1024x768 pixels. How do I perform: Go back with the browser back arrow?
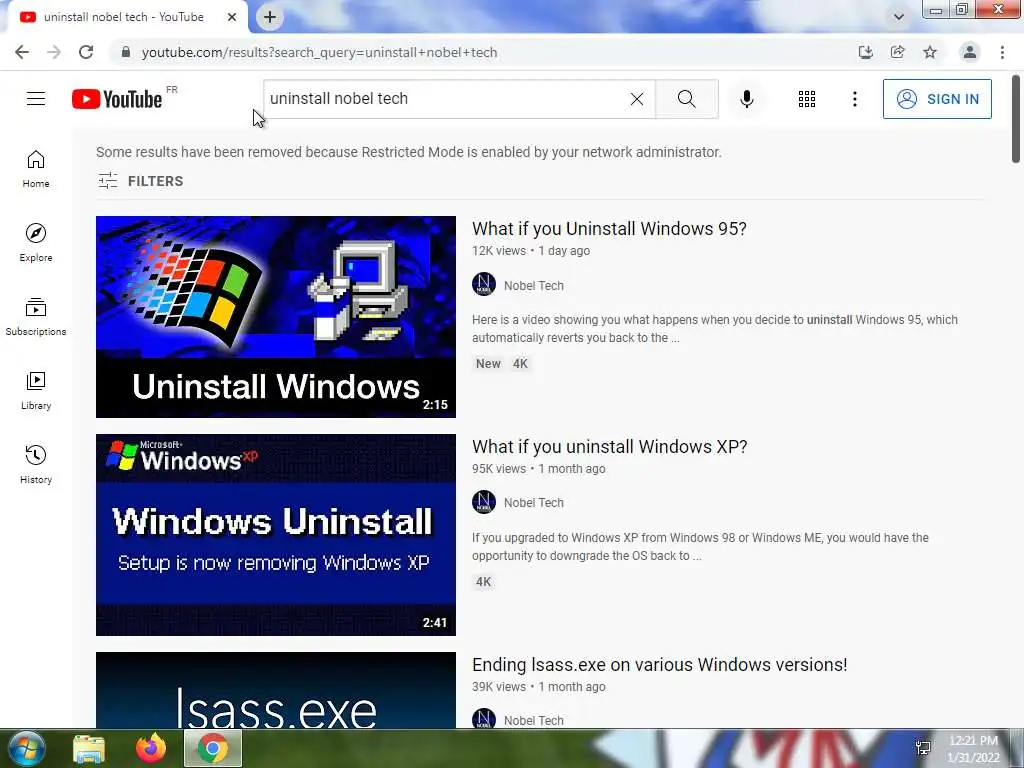click(22, 52)
